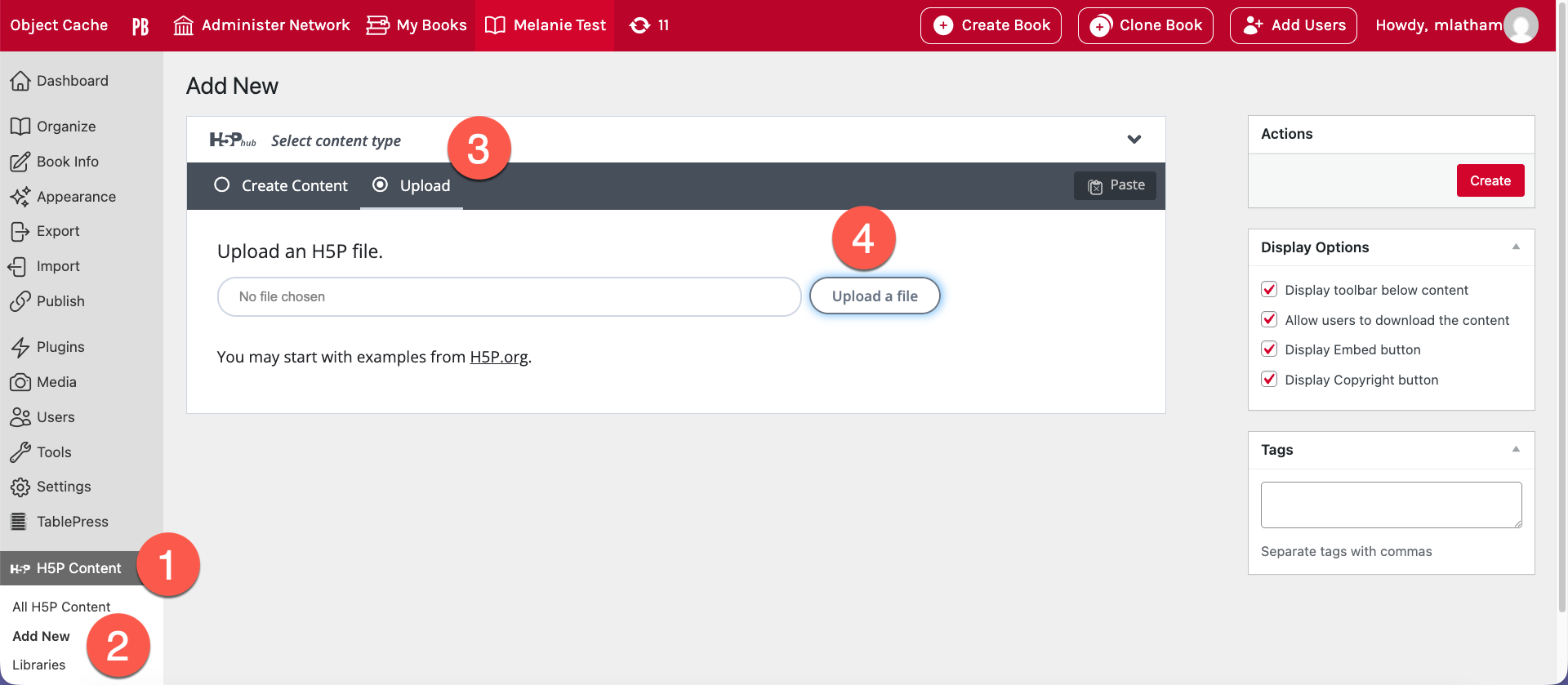The width and height of the screenshot is (1568, 685).
Task: Click the Settings gear icon
Action: pos(20,487)
